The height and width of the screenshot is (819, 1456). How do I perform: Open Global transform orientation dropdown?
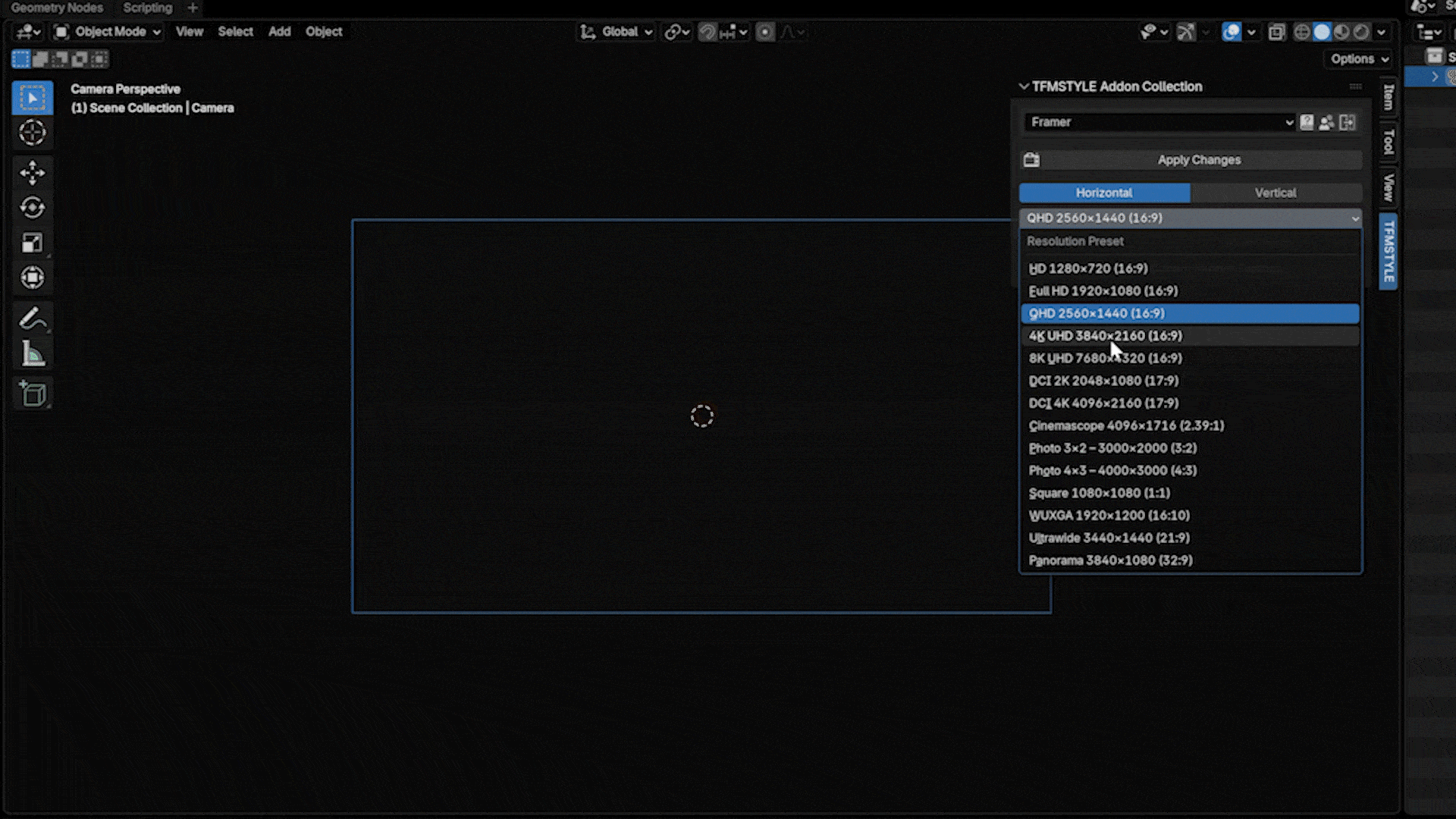tap(617, 32)
